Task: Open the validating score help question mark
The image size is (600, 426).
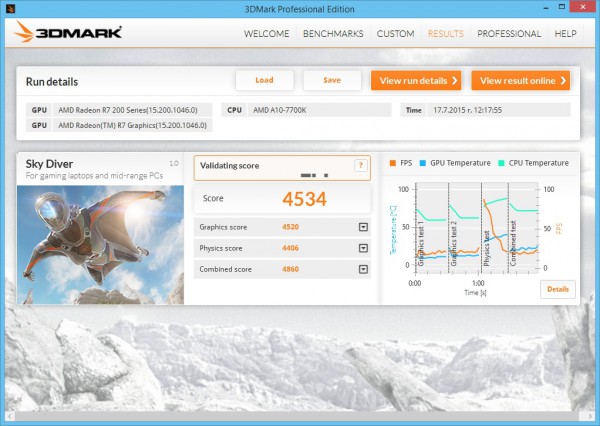Action: pos(360,166)
